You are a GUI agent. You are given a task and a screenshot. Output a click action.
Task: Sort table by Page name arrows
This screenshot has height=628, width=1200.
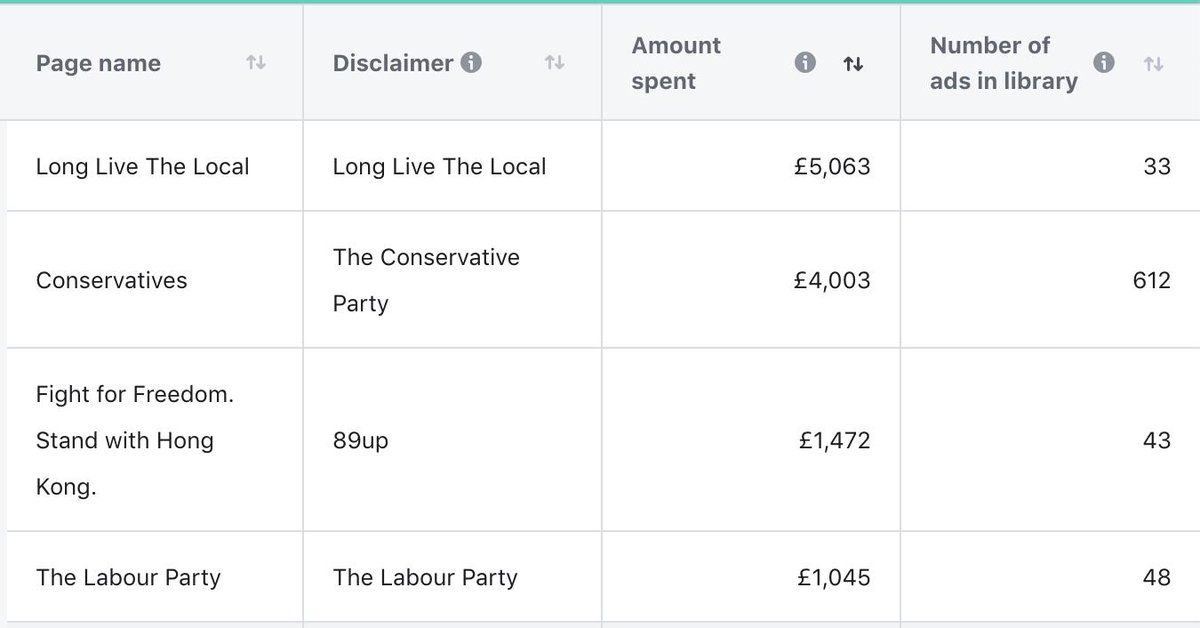[256, 63]
